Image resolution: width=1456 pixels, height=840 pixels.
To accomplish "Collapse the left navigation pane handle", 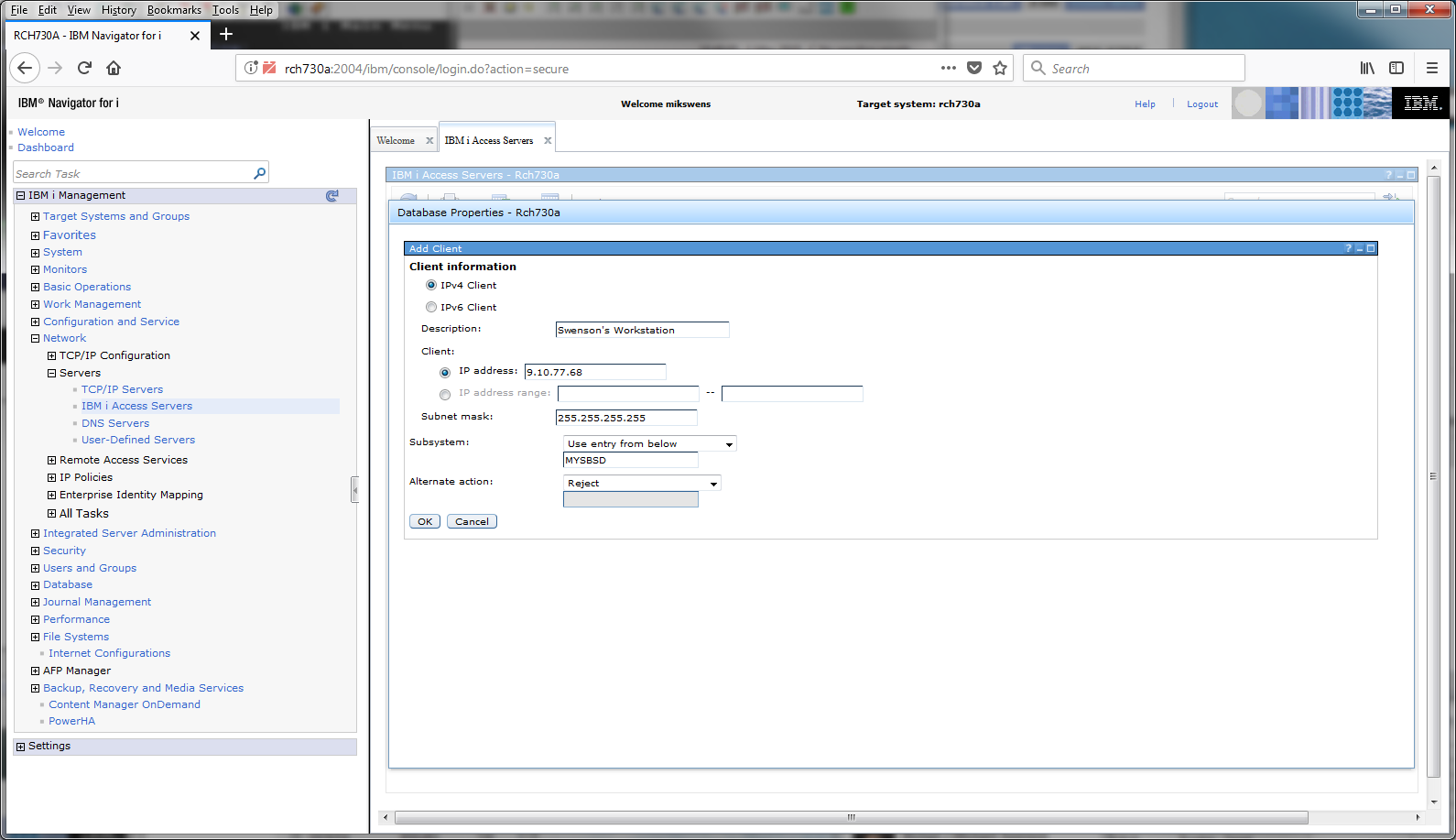I will pos(354,490).
